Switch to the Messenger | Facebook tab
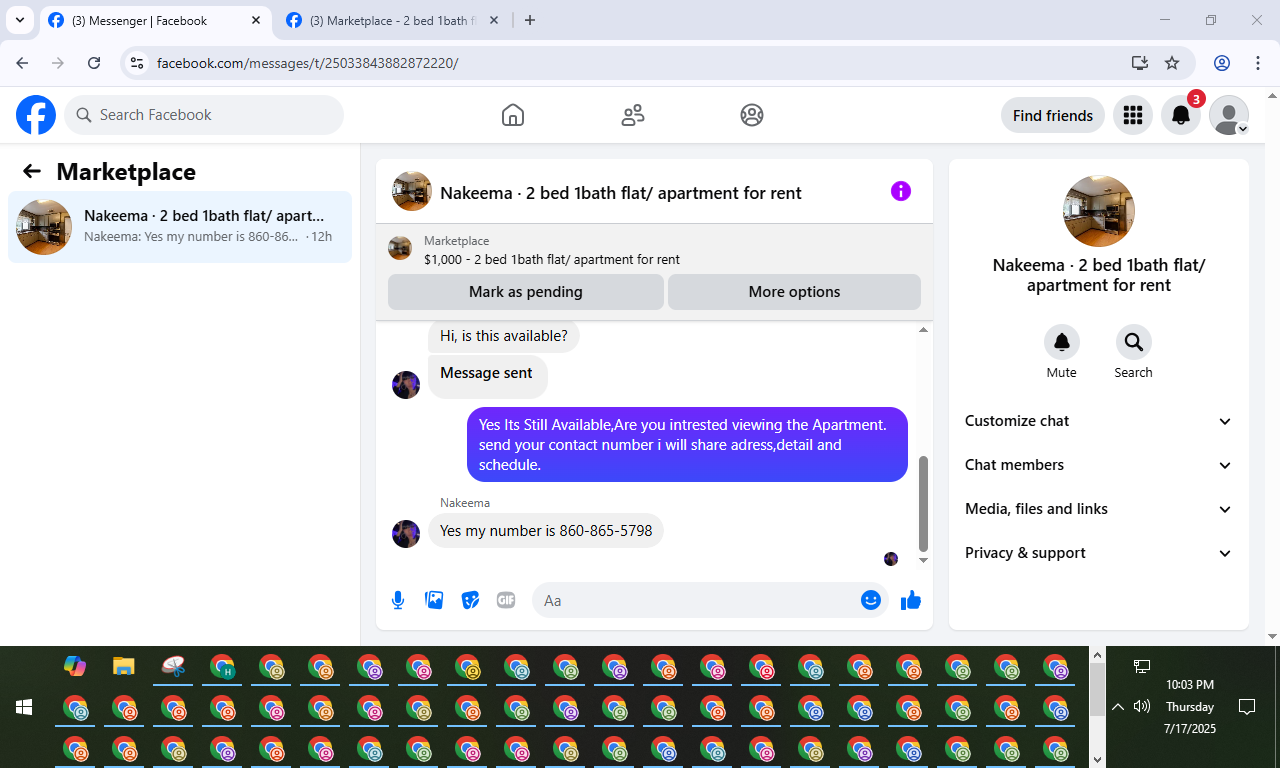This screenshot has height=768, width=1280. (x=155, y=20)
